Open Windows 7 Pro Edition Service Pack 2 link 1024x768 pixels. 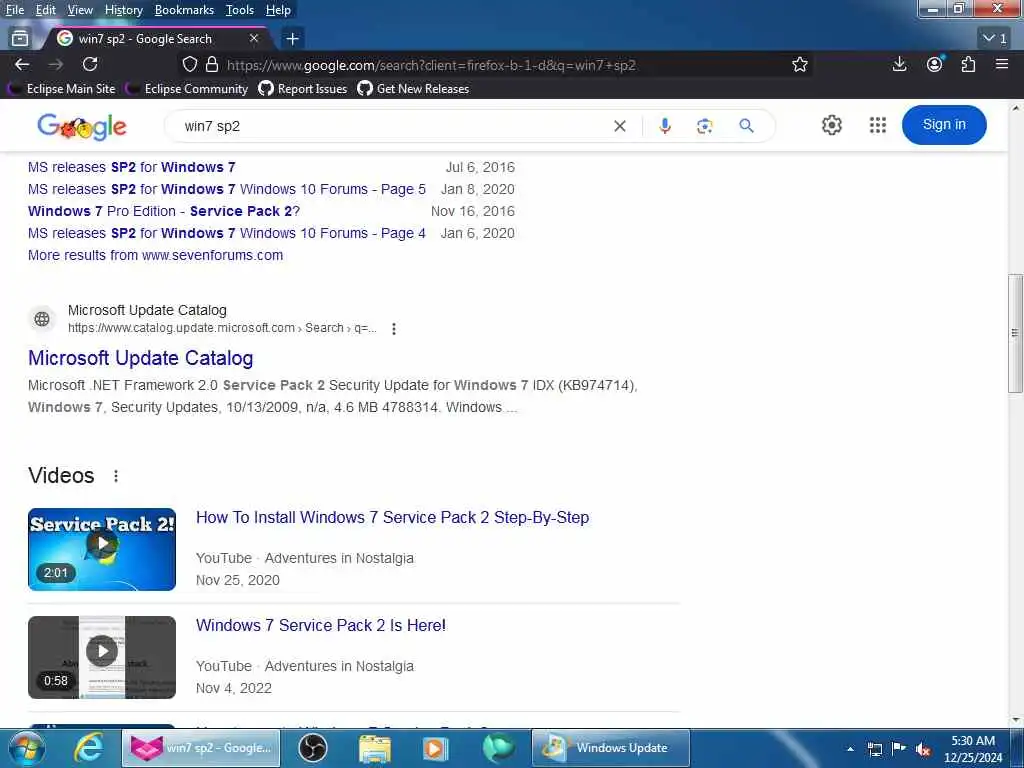(x=164, y=211)
